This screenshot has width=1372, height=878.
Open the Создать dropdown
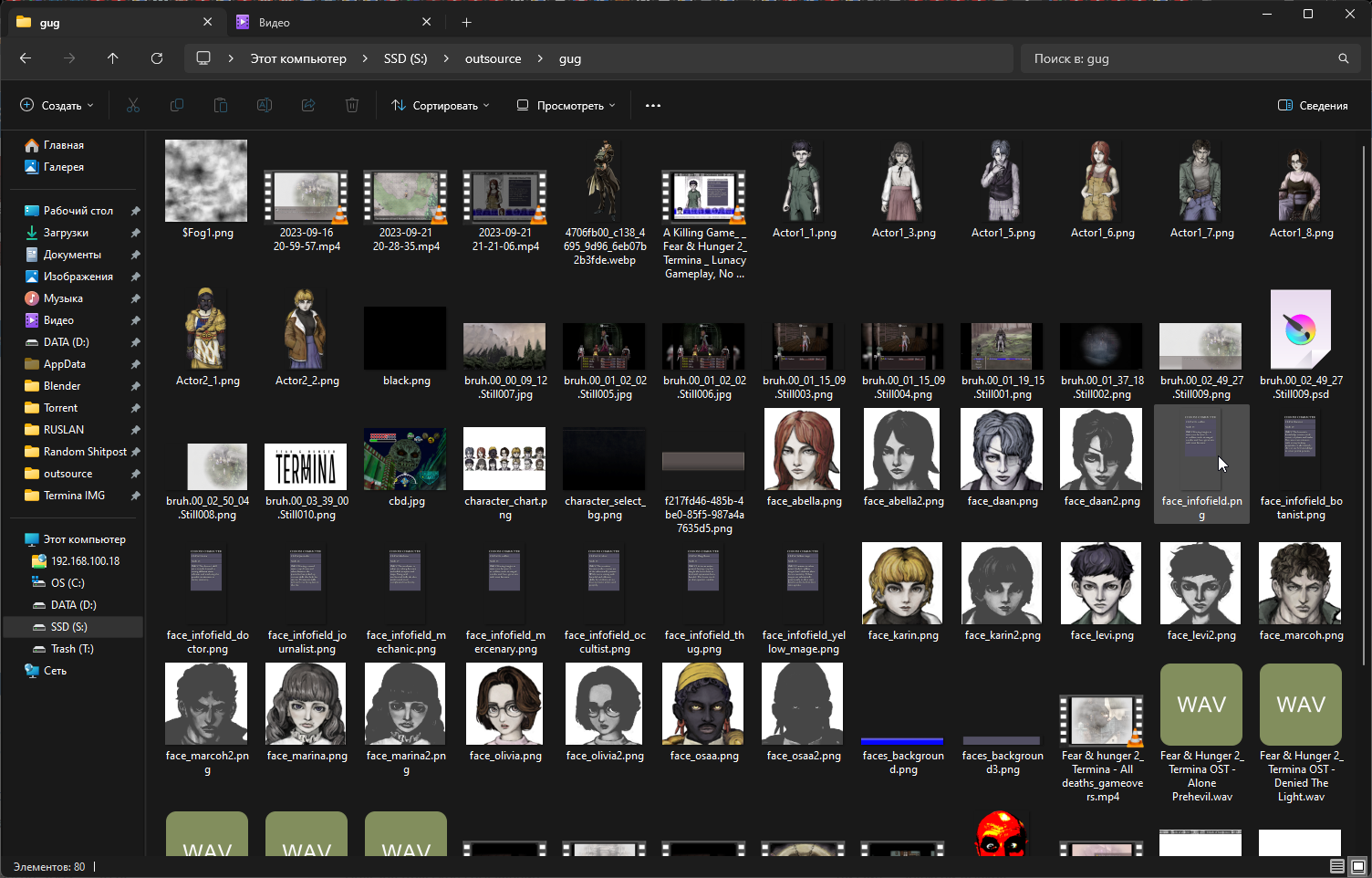pos(57,106)
